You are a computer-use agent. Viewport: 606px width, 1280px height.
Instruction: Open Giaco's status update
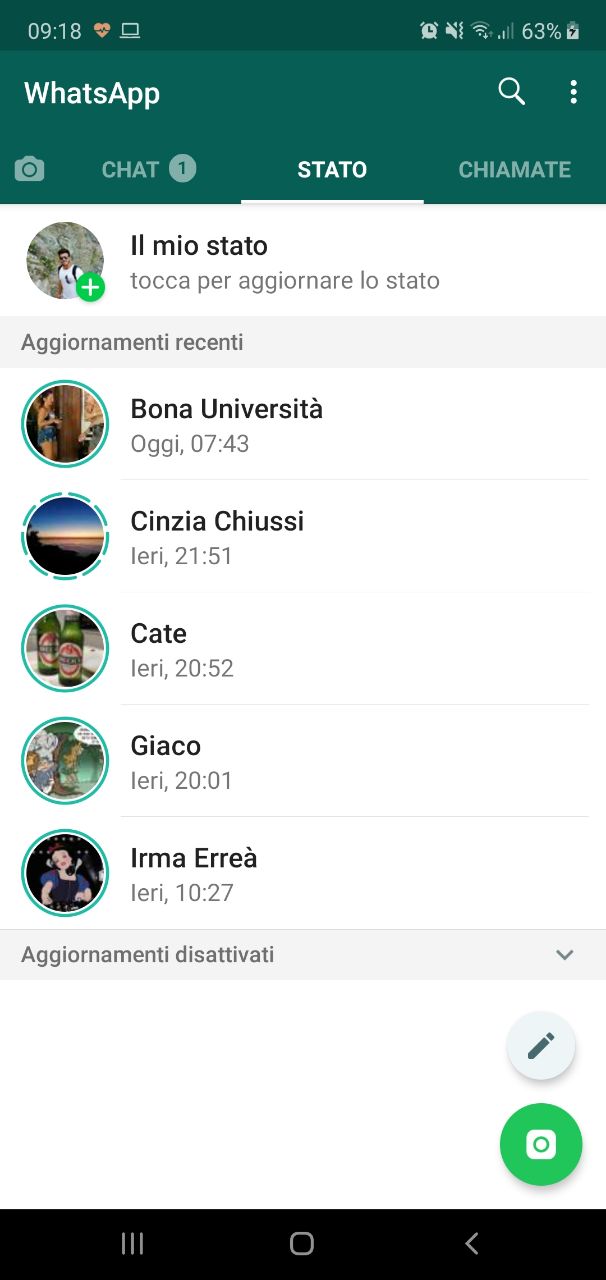click(166, 761)
